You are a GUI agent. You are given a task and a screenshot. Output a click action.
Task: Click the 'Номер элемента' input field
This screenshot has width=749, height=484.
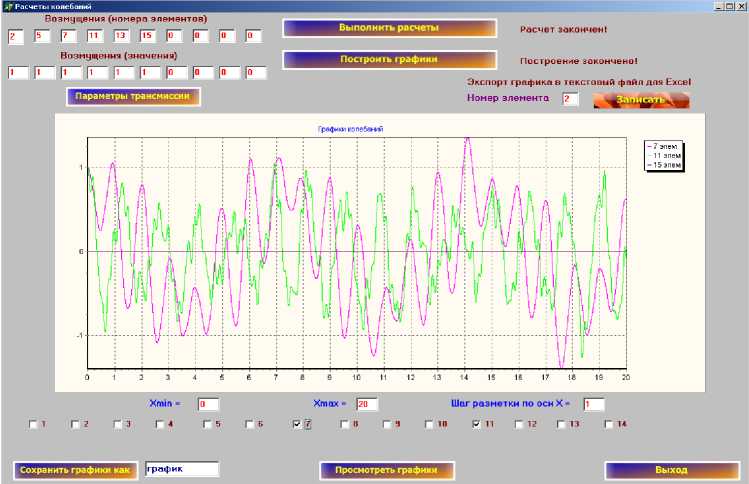(x=570, y=99)
